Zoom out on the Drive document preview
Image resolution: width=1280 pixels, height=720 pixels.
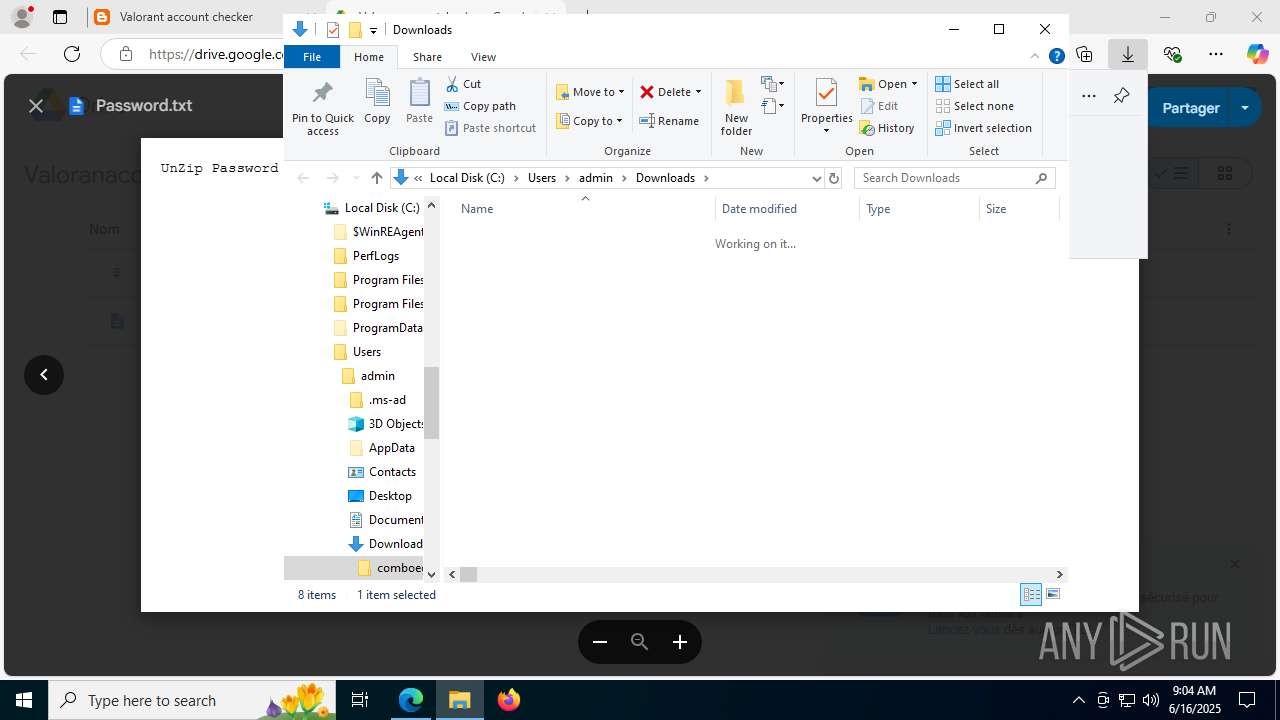pyautogui.click(x=600, y=642)
